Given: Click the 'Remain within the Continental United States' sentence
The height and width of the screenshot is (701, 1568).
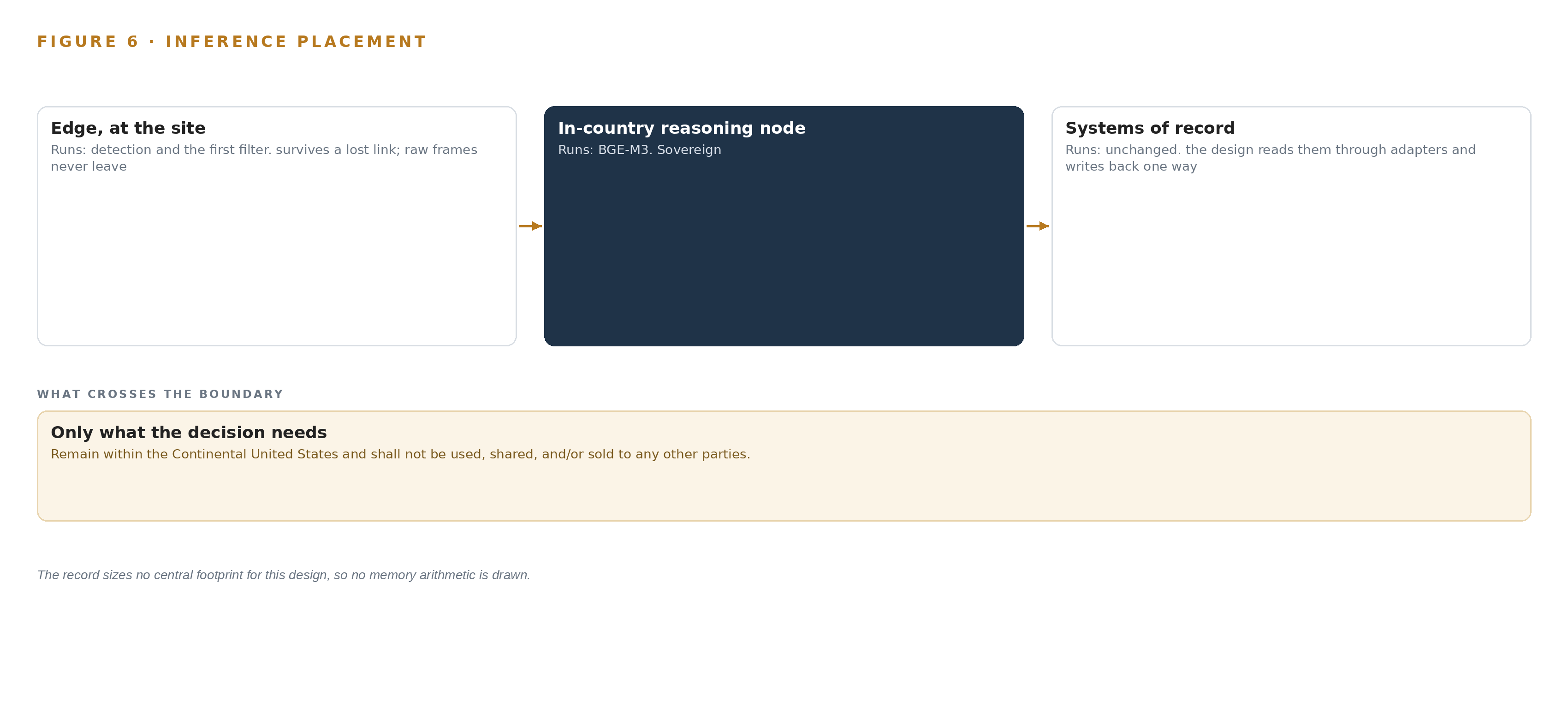Looking at the screenshot, I should (x=400, y=454).
